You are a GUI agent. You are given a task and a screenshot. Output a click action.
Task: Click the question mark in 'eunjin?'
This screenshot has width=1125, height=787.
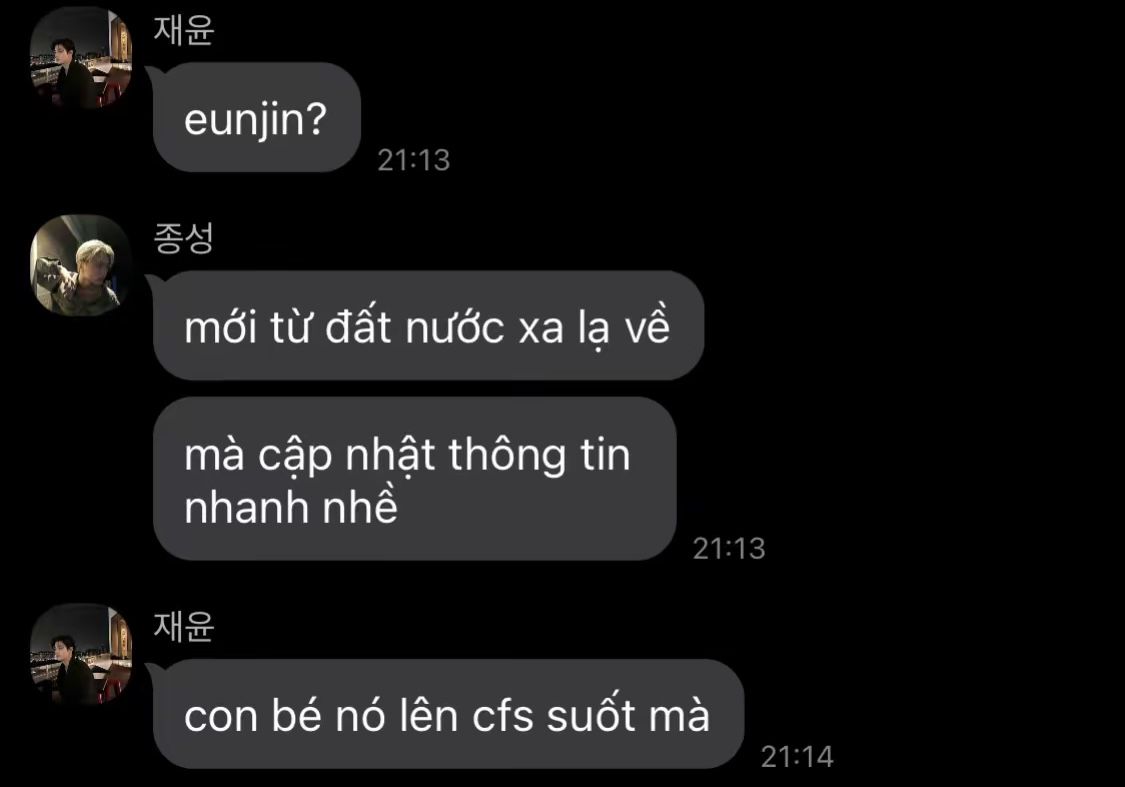pyautogui.click(x=316, y=118)
